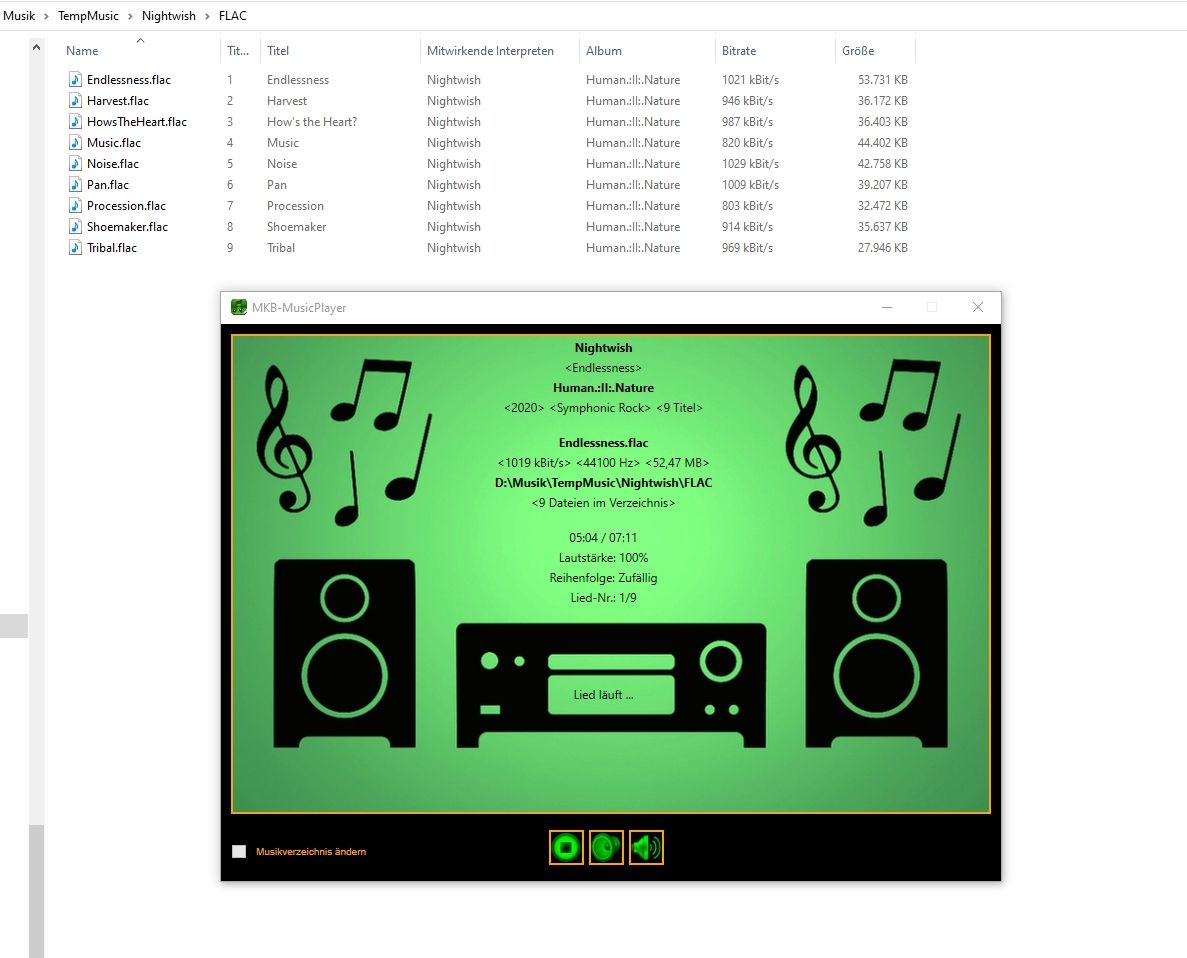Click the HowsTheHeart.flac file icon
The image size is (1187, 958).
(75, 122)
